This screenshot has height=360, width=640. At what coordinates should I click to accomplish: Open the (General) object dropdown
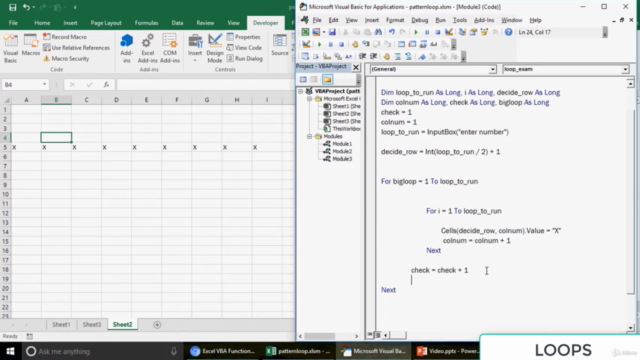click(x=492, y=69)
